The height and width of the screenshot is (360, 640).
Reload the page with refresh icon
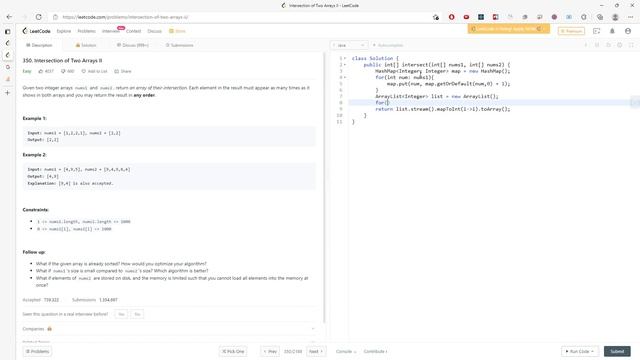point(38,17)
